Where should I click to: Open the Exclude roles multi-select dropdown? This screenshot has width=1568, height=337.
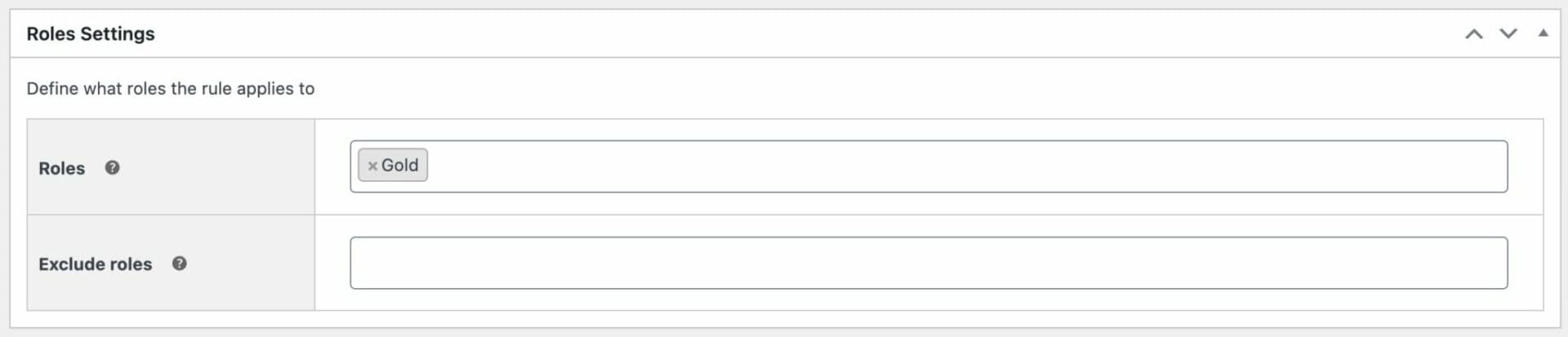point(929,263)
